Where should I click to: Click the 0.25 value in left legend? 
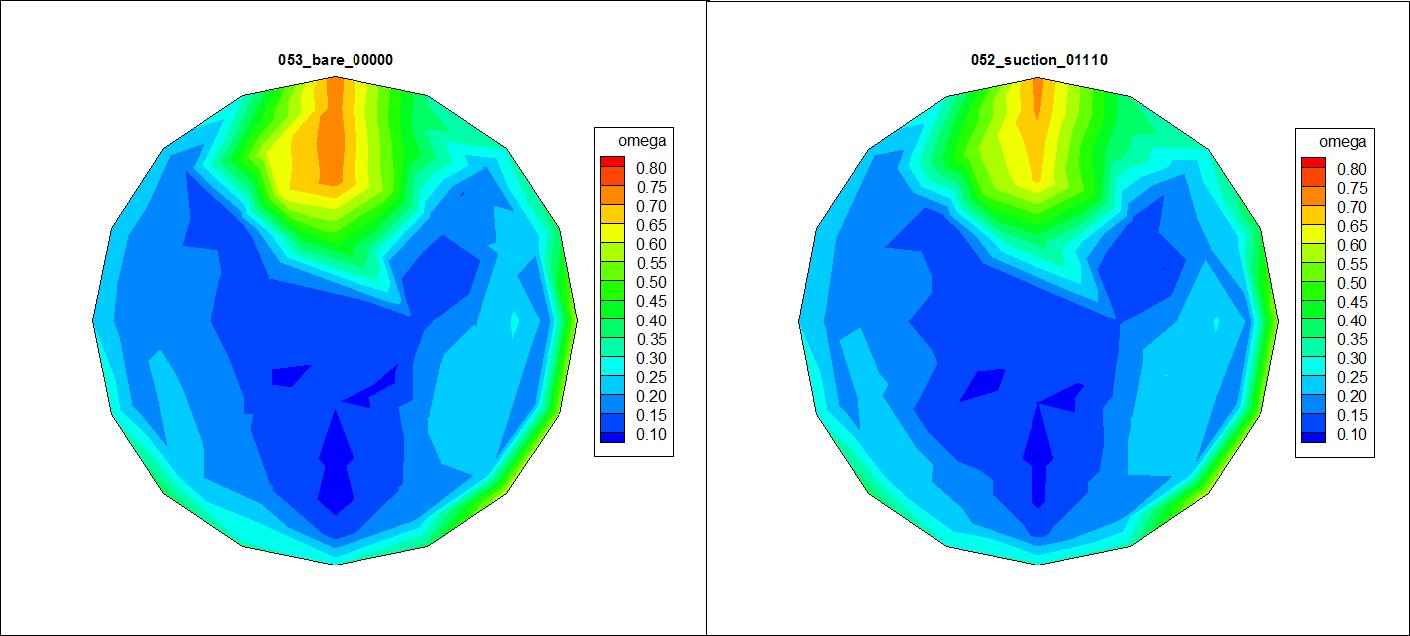pos(652,377)
